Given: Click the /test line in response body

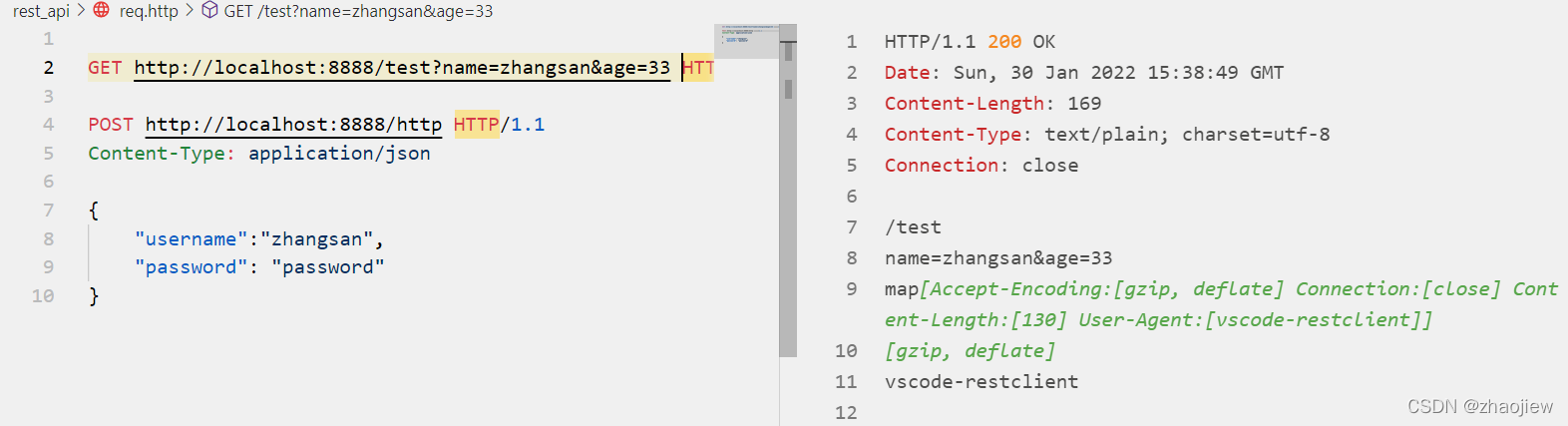Looking at the screenshot, I should pyautogui.click(x=913, y=227).
